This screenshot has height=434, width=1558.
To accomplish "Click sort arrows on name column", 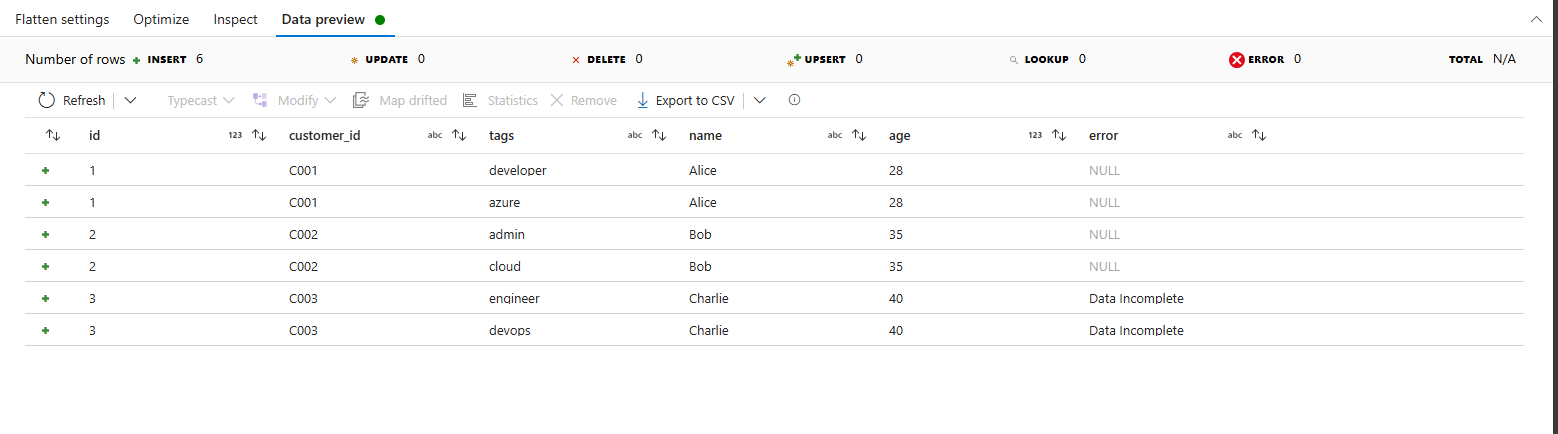I will click(x=859, y=136).
